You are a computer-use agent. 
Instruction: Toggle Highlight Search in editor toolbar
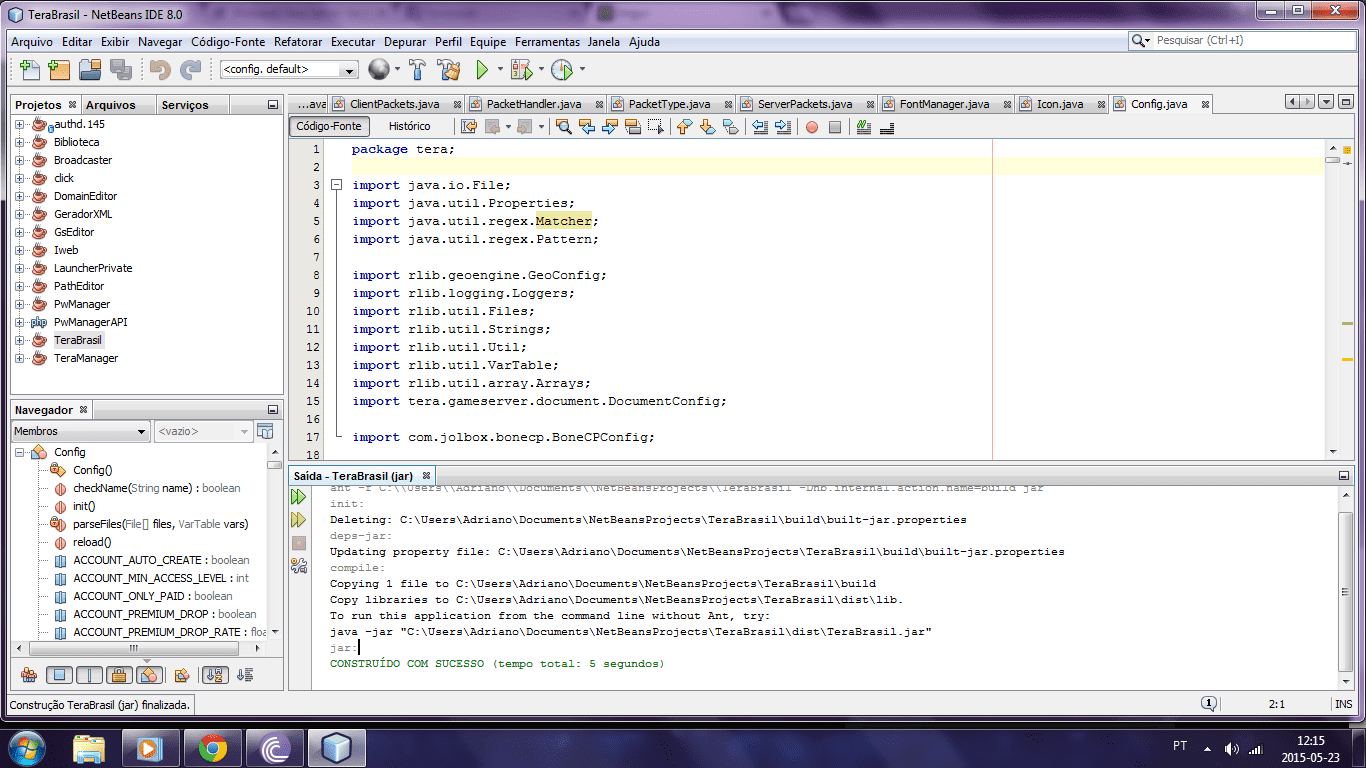tap(632, 127)
